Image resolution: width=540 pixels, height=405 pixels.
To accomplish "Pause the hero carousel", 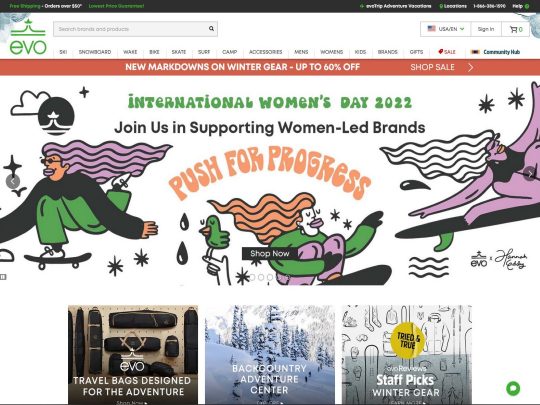I will pyautogui.click(x=3, y=277).
